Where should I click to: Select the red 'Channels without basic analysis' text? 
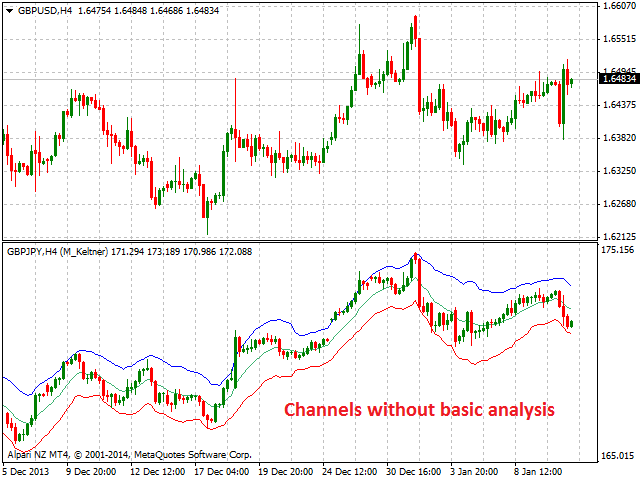coord(418,409)
